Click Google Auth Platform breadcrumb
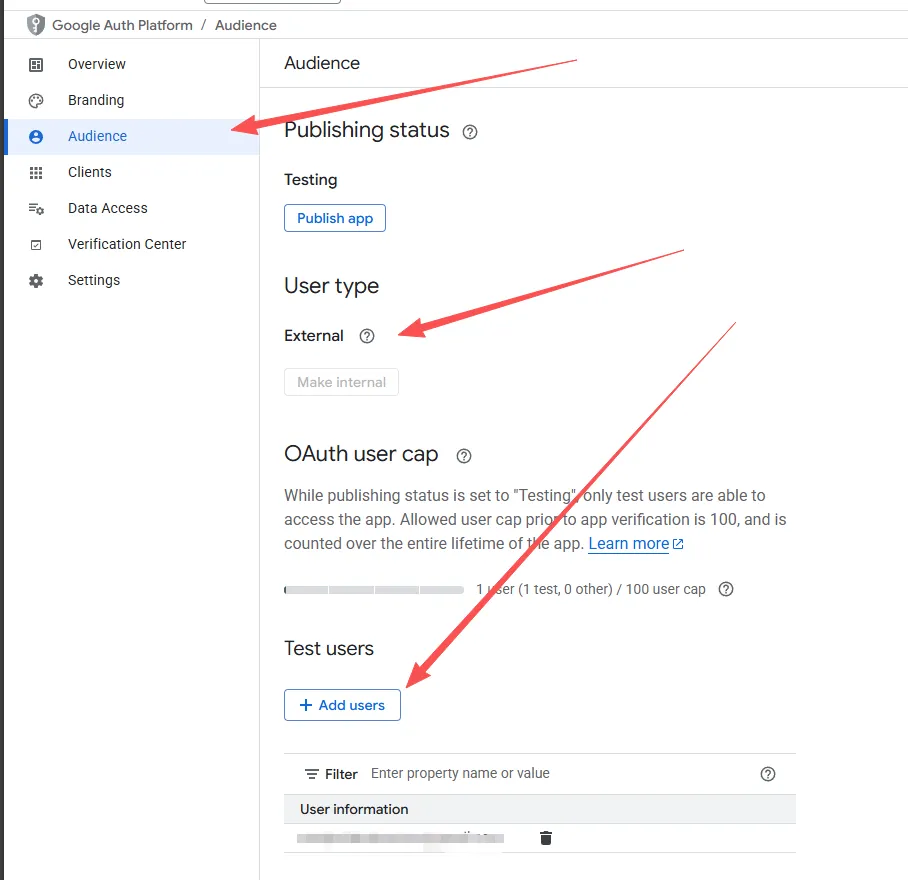The width and height of the screenshot is (908, 880). click(x=122, y=25)
